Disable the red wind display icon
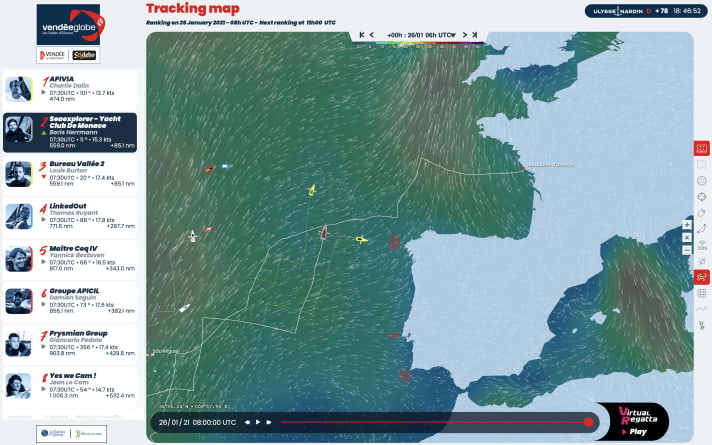The height and width of the screenshot is (445, 712). click(x=702, y=277)
